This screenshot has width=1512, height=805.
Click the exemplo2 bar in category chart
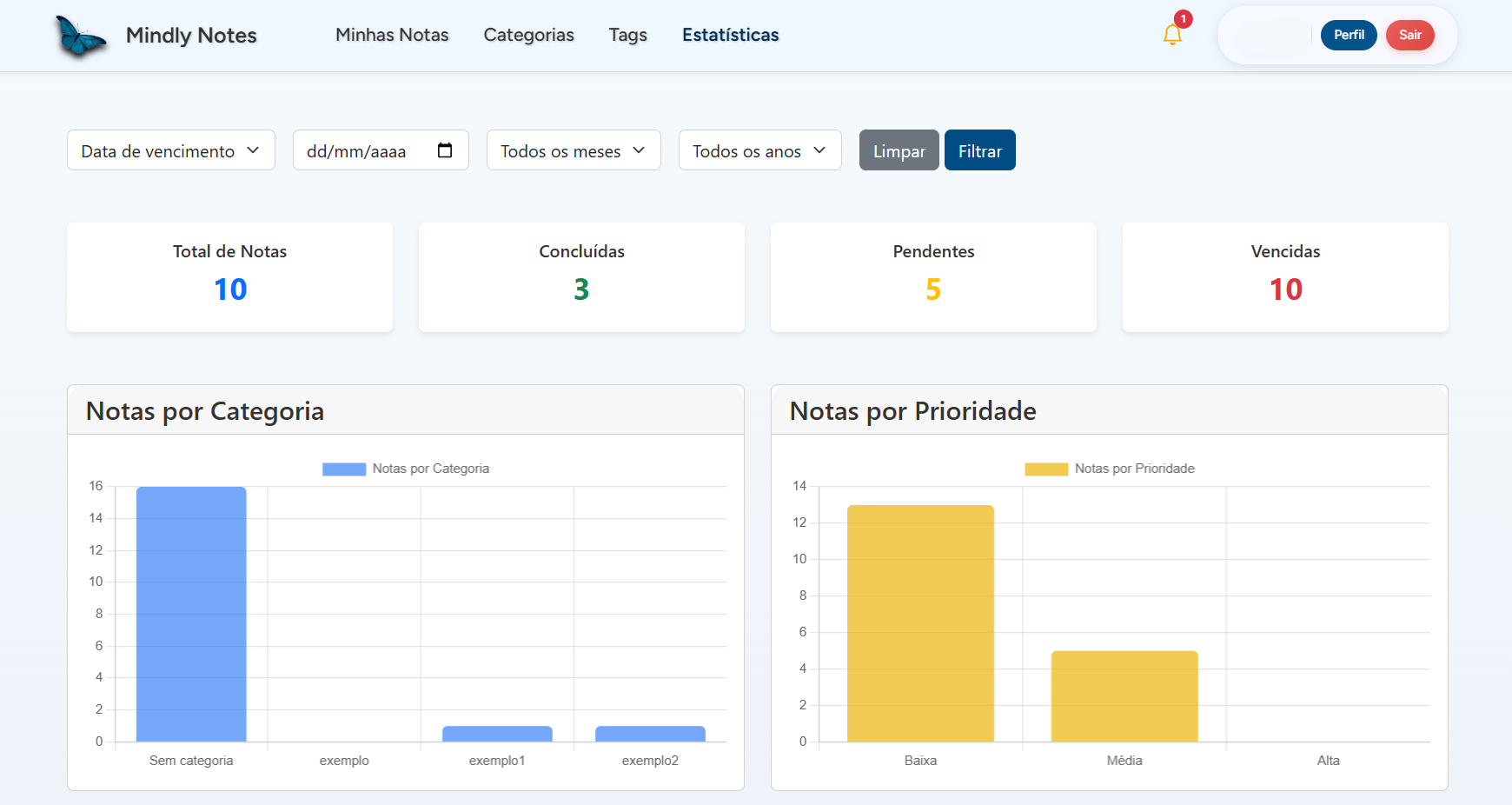click(650, 734)
